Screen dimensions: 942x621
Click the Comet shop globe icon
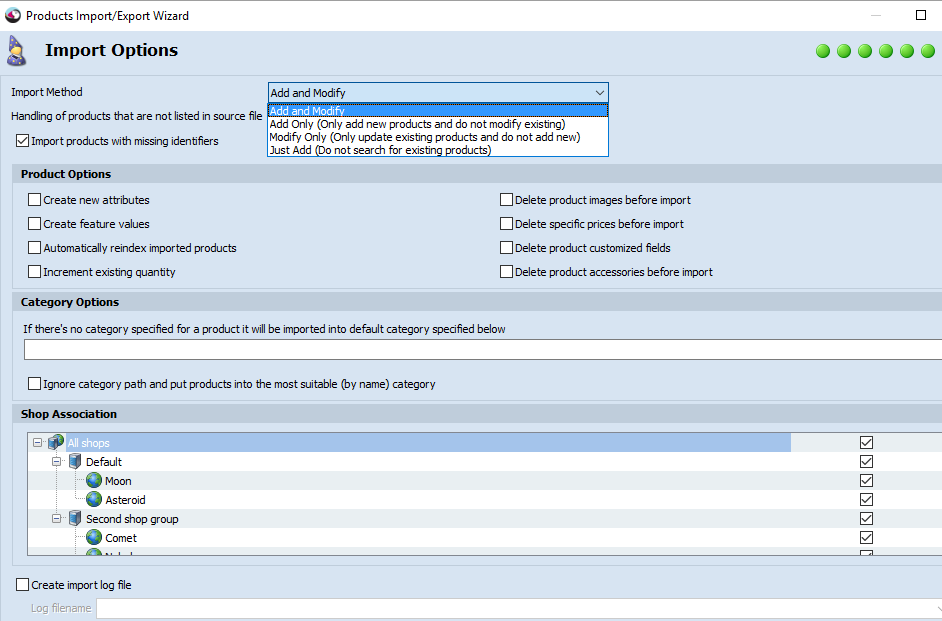click(x=94, y=538)
